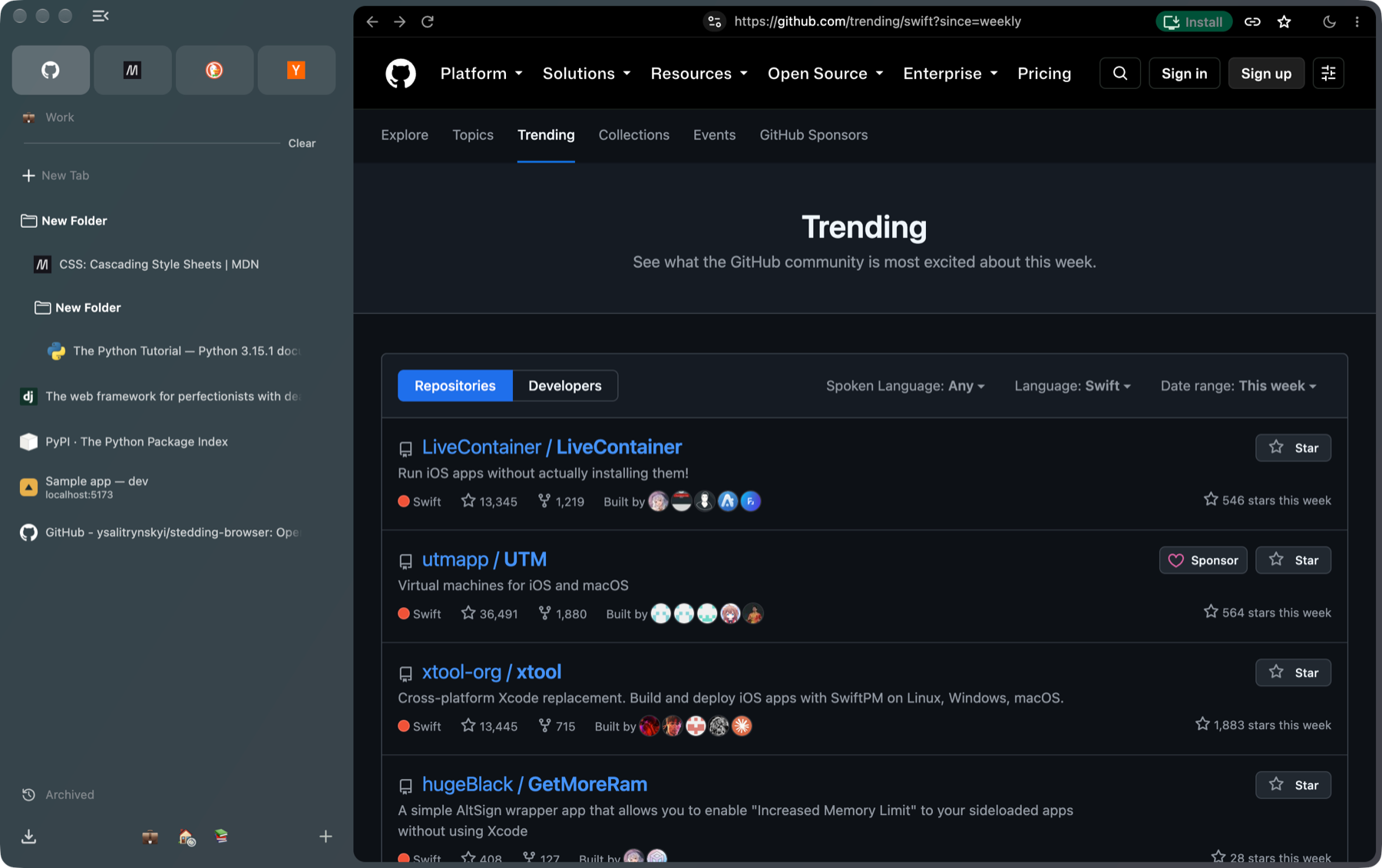The image size is (1382, 868).
Task: Expand the Language: Swift dropdown
Action: click(1073, 386)
